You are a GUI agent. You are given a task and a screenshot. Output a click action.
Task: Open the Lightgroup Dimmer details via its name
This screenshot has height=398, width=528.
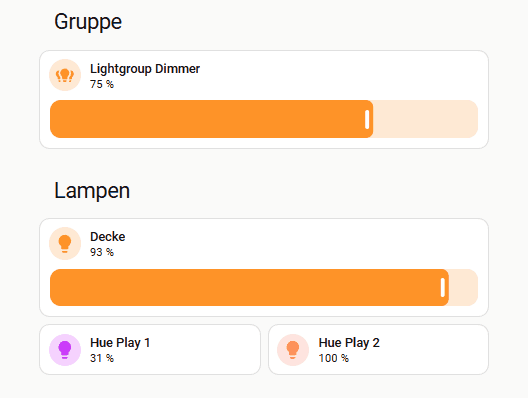click(x=145, y=69)
